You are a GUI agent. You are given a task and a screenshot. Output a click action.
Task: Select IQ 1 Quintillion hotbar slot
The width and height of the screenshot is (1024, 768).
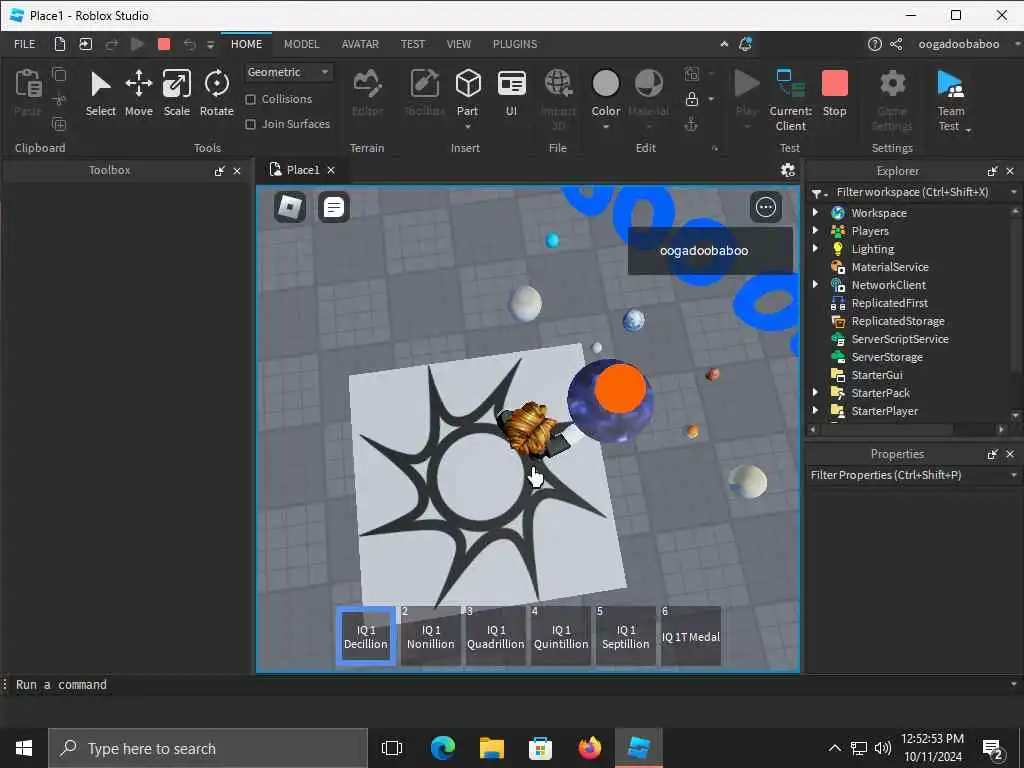pos(561,636)
